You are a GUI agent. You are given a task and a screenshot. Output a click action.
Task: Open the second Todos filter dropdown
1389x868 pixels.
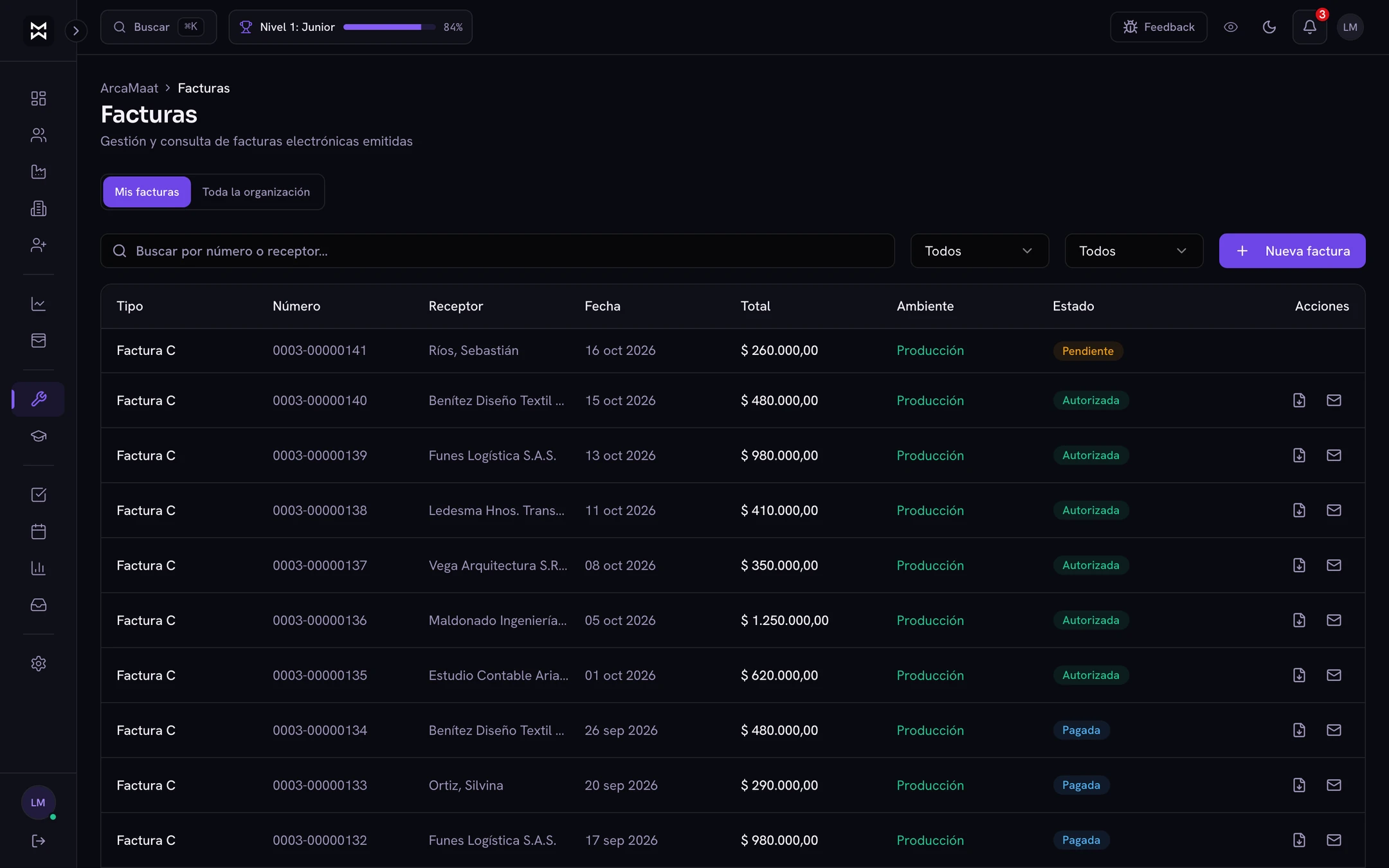point(1134,251)
